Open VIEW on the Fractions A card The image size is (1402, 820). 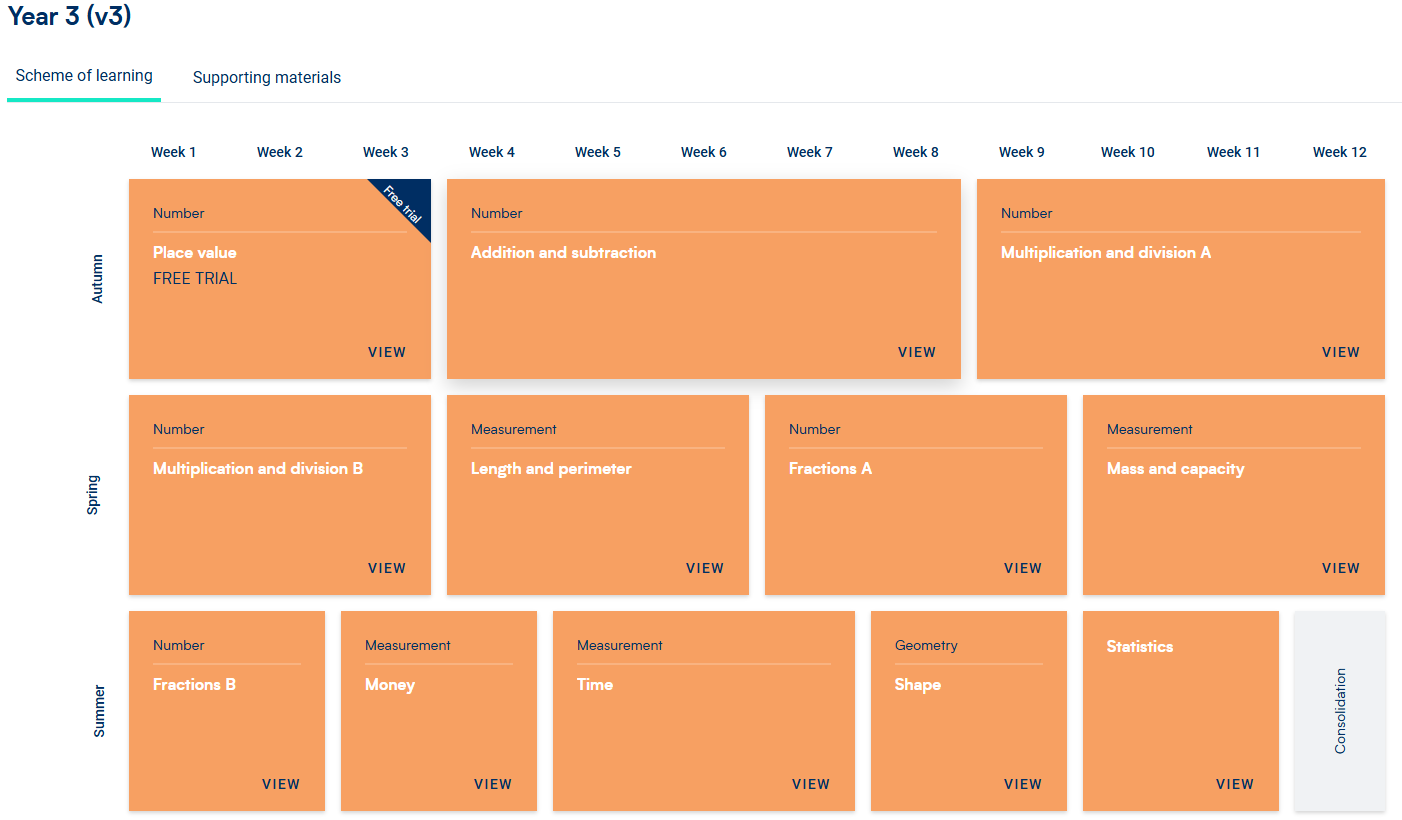(x=1022, y=568)
